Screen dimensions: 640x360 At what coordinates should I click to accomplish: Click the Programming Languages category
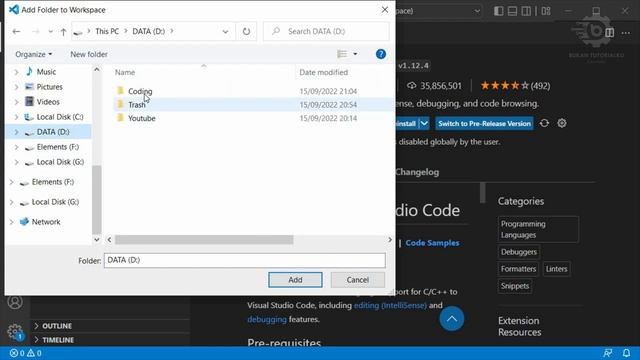538,229
